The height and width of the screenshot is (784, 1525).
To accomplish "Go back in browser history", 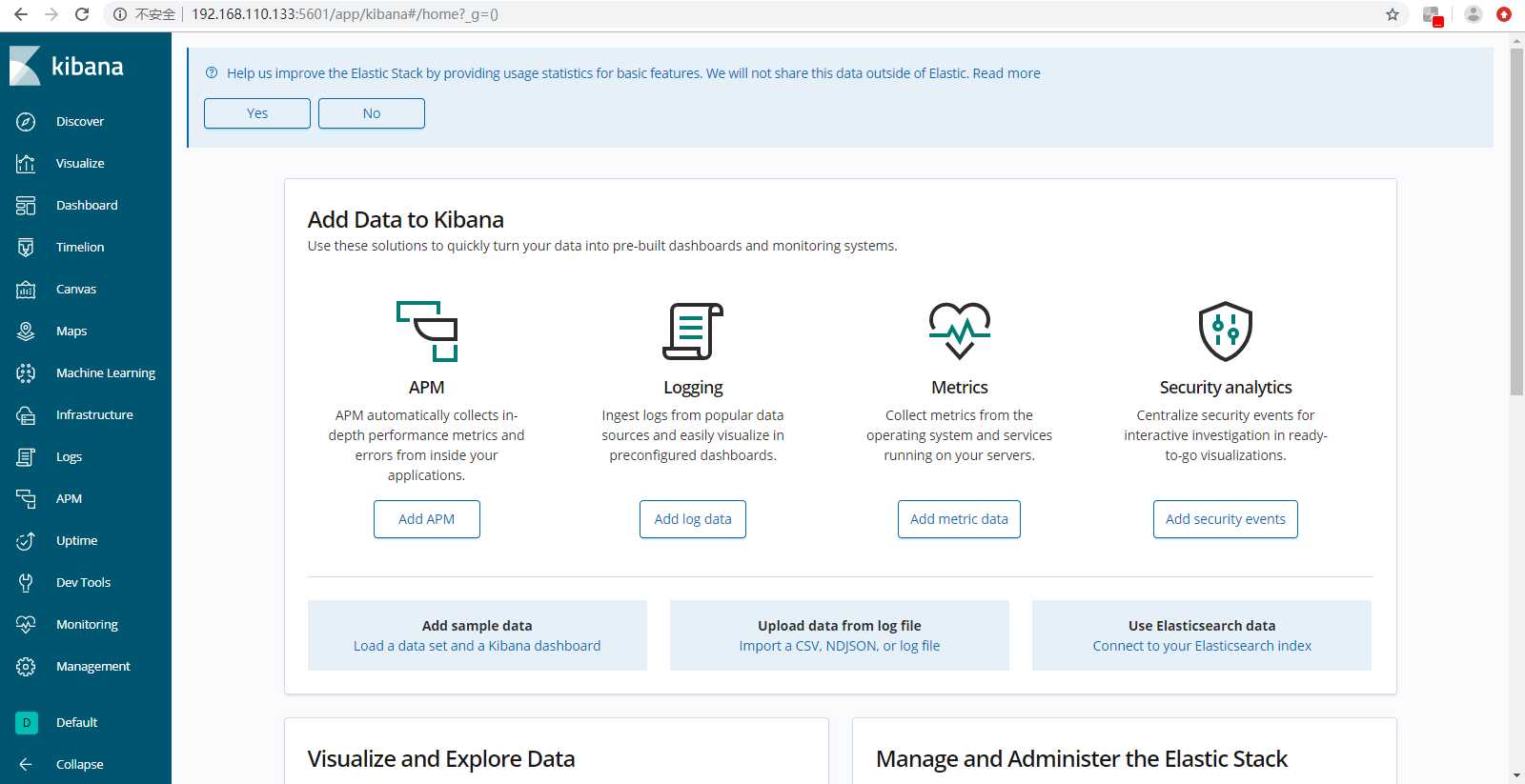I will click(21, 14).
